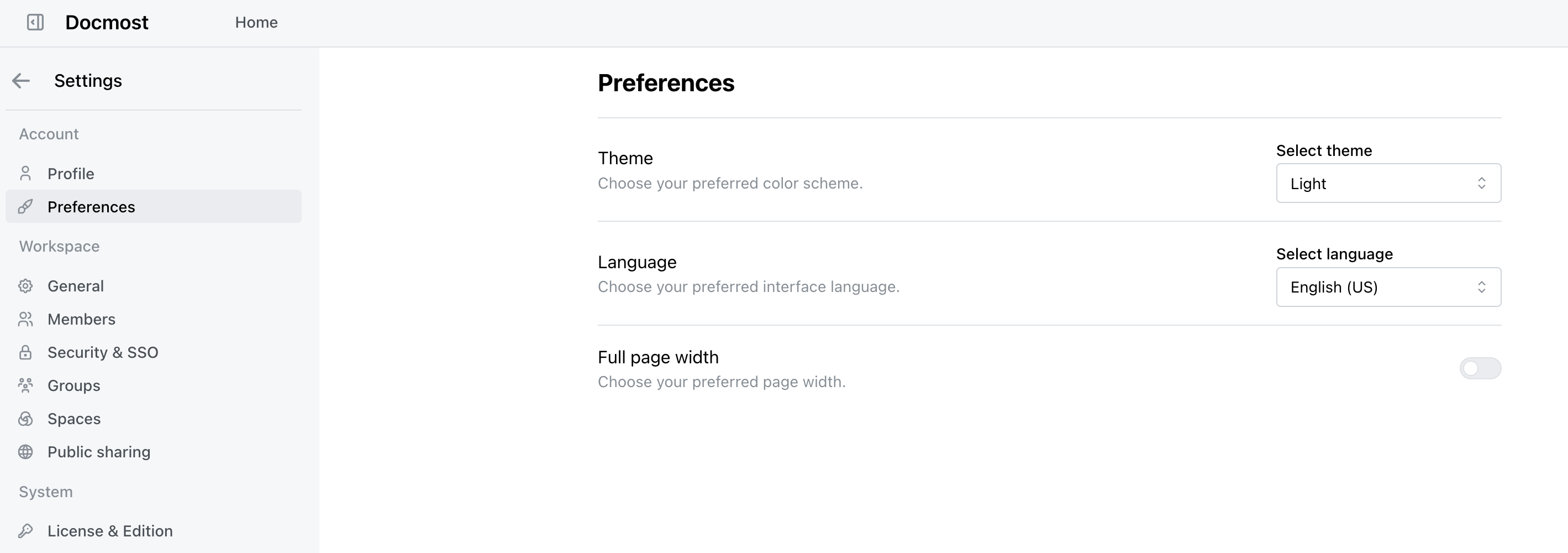Click the chevron arrows in the Light theme box
Image resolution: width=1568 pixels, height=553 pixels.
(x=1481, y=183)
